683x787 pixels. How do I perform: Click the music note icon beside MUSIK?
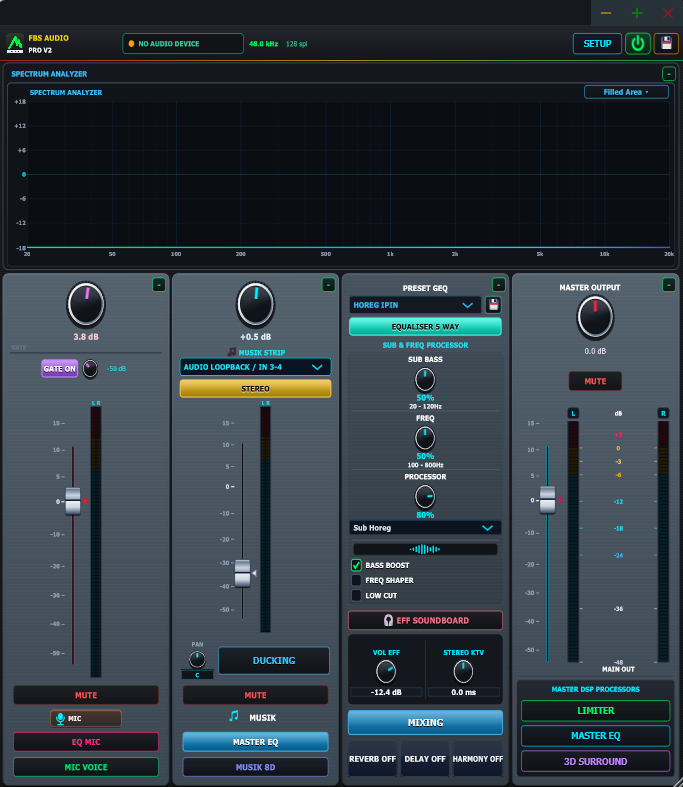tap(233, 716)
